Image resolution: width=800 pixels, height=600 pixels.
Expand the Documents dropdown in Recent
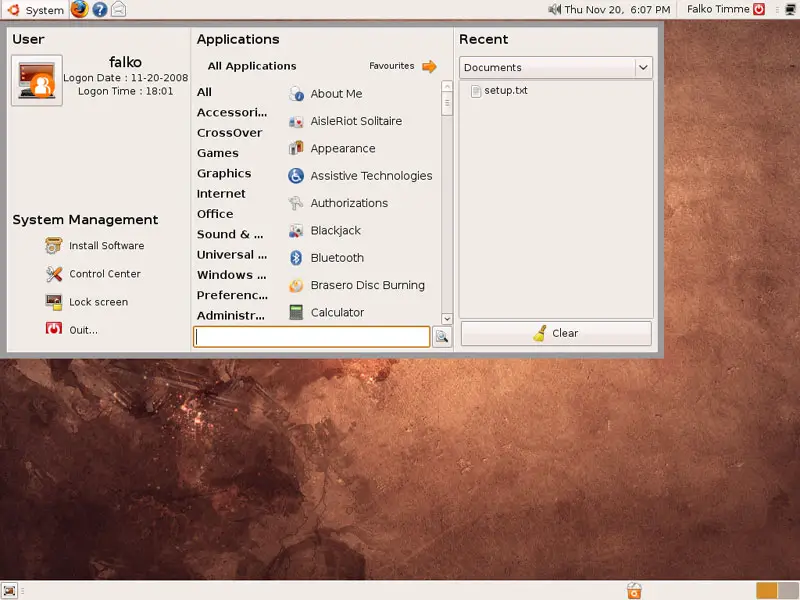coord(643,67)
